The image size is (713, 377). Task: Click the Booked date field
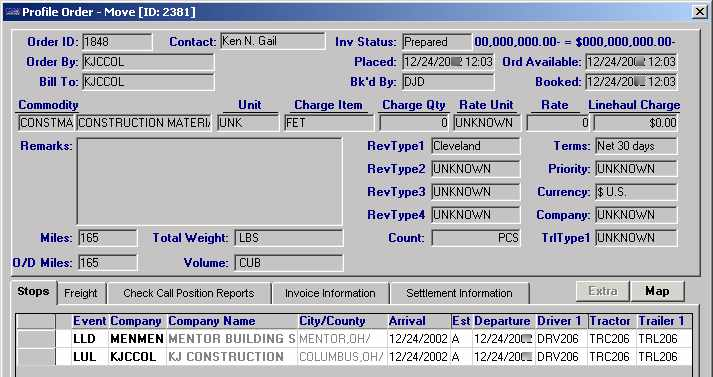[631, 82]
